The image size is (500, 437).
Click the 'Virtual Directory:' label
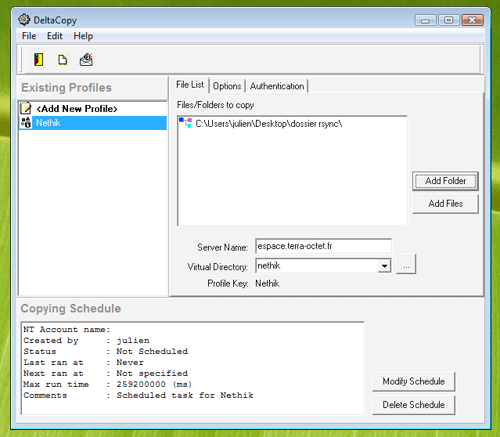(x=218, y=267)
